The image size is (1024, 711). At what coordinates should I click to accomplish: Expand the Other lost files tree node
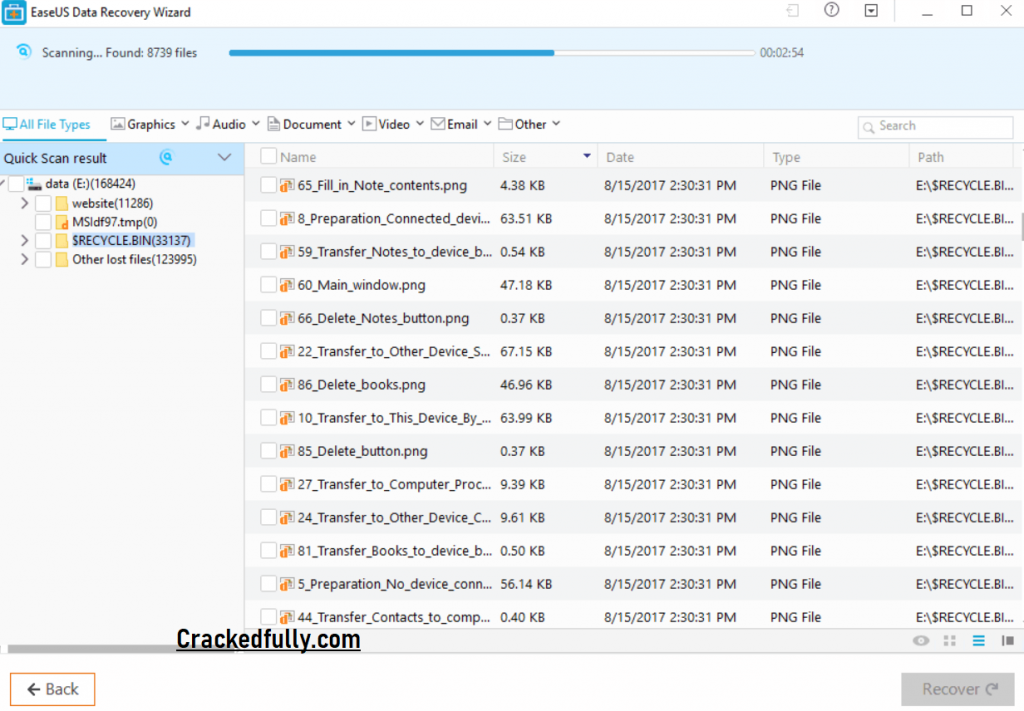point(24,259)
